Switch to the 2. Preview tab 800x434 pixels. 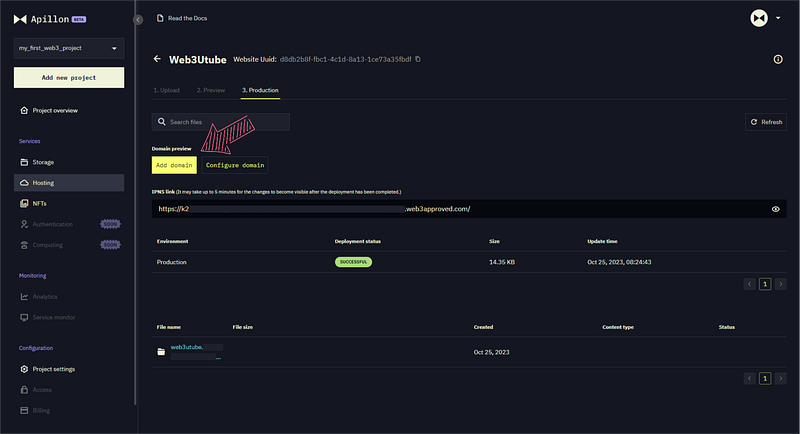click(x=211, y=90)
